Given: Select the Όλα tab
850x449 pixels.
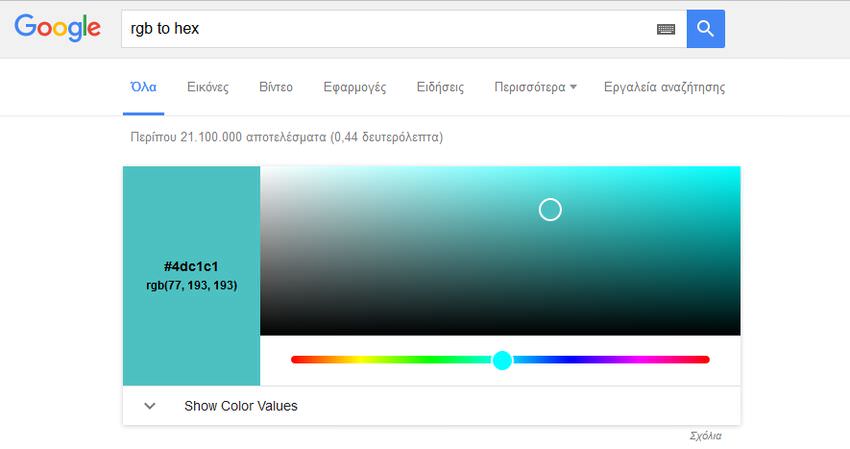Looking at the screenshot, I should tap(143, 87).
